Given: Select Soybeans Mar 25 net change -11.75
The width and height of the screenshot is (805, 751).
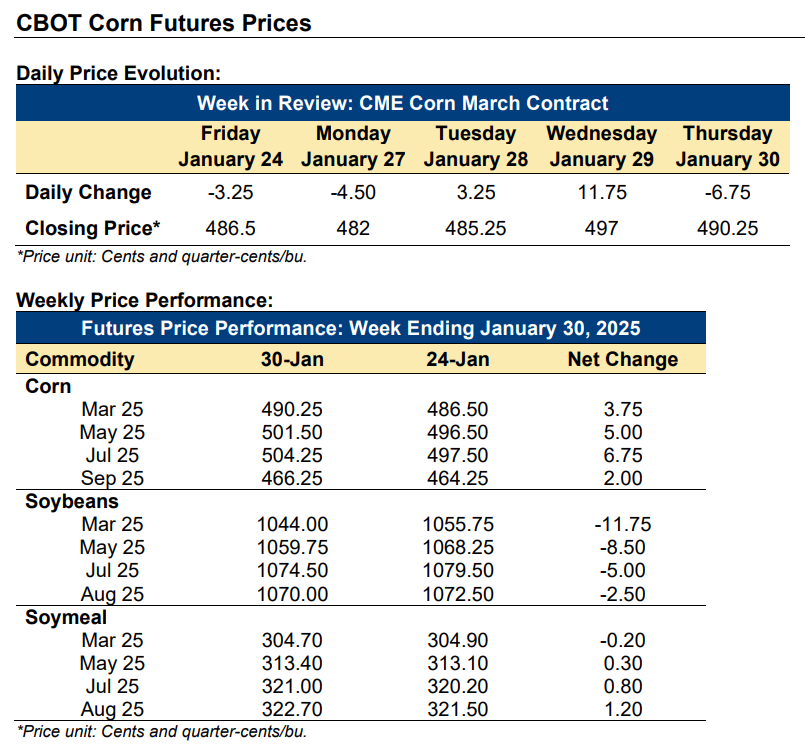Looking at the screenshot, I should click(x=623, y=525).
